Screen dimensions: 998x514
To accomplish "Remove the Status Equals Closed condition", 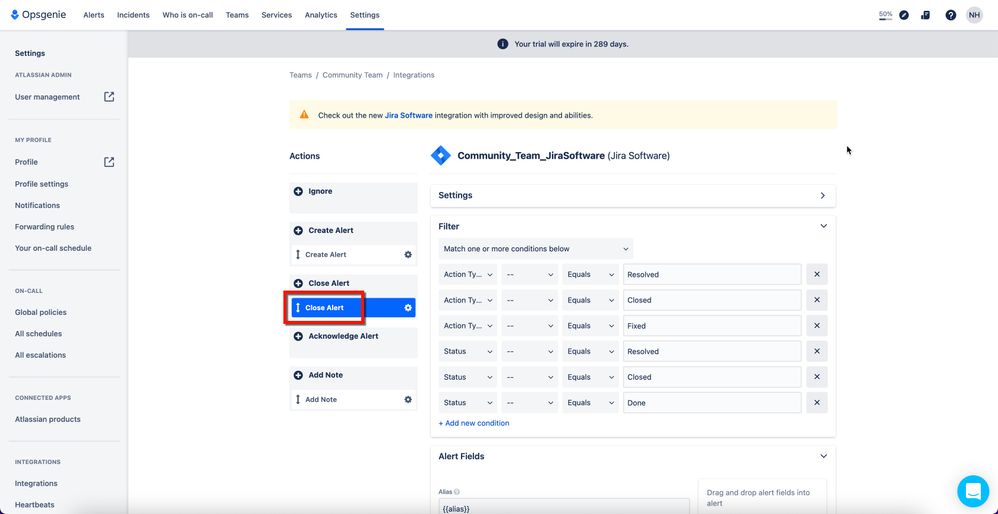I will tap(817, 377).
